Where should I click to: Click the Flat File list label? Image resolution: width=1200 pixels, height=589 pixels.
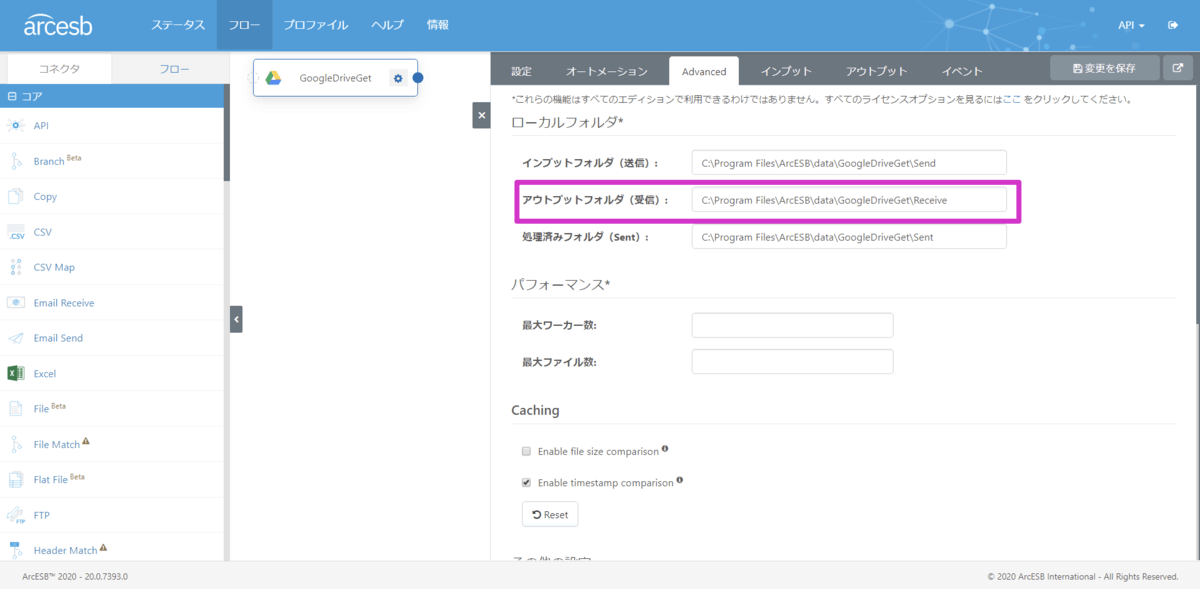click(50, 480)
